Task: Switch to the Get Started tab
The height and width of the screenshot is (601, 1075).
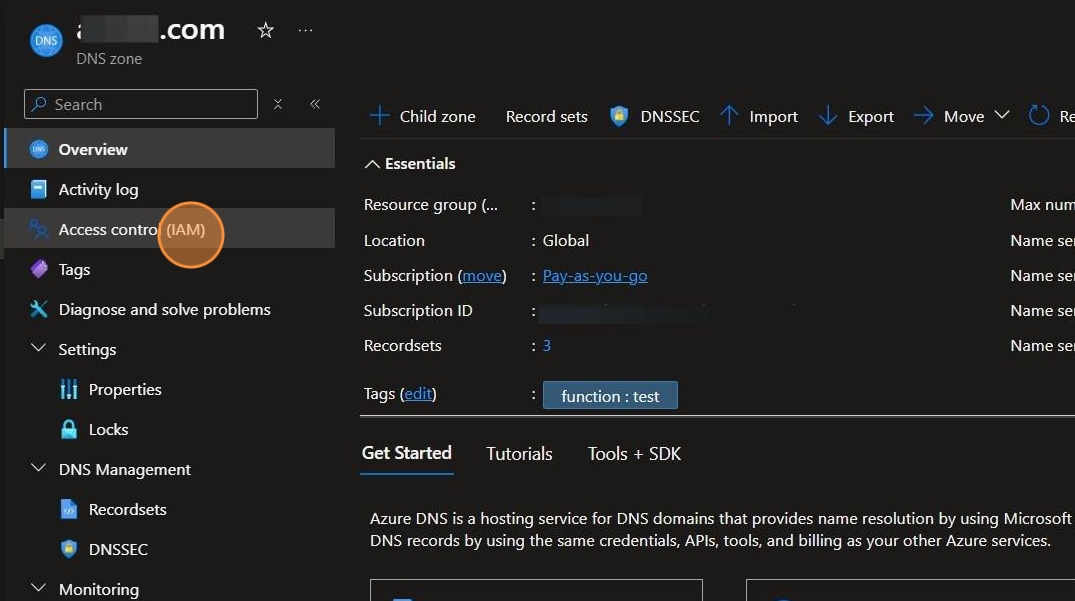Action: [407, 453]
